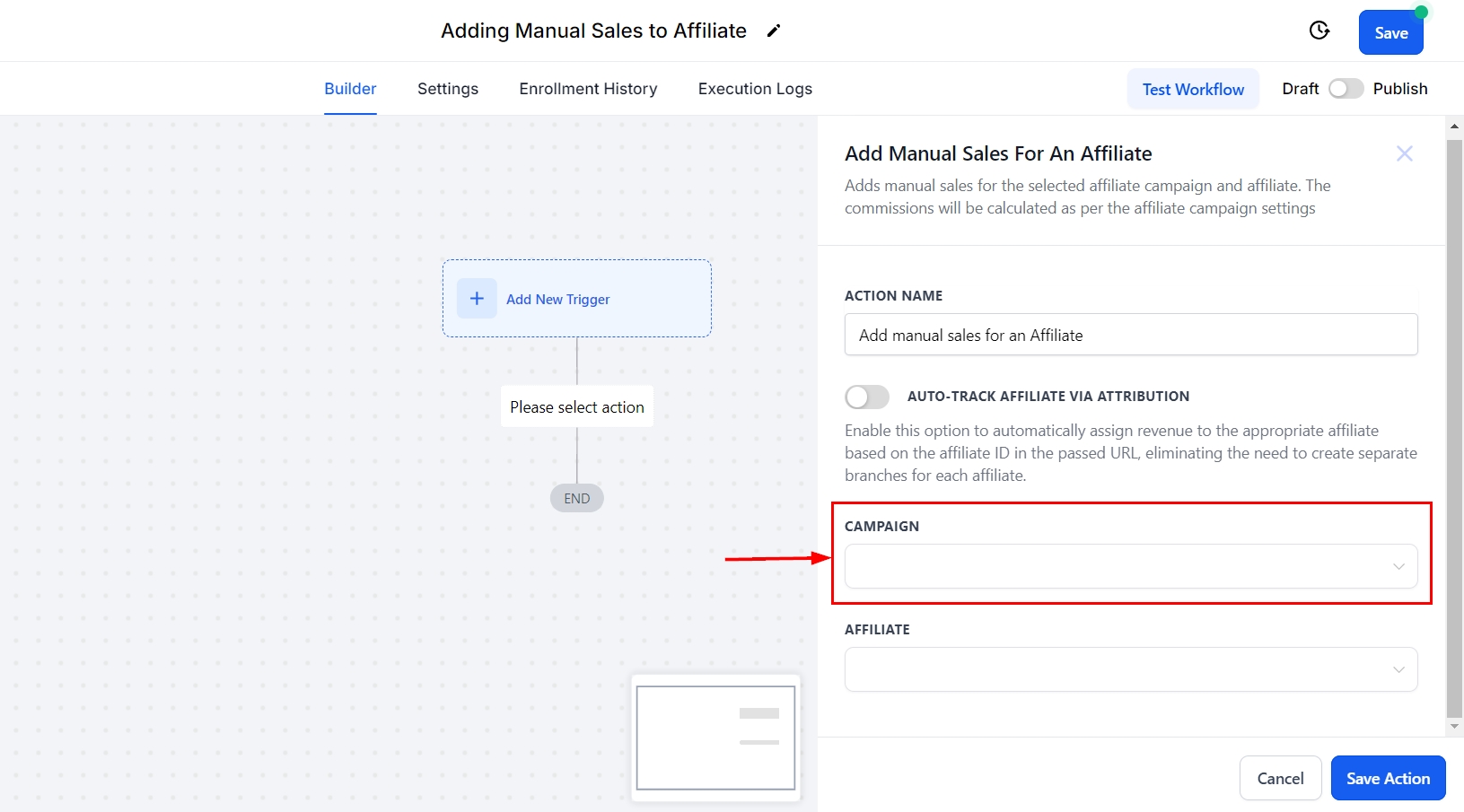
Task: Click the pencil icon to rename workflow
Action: [774, 31]
